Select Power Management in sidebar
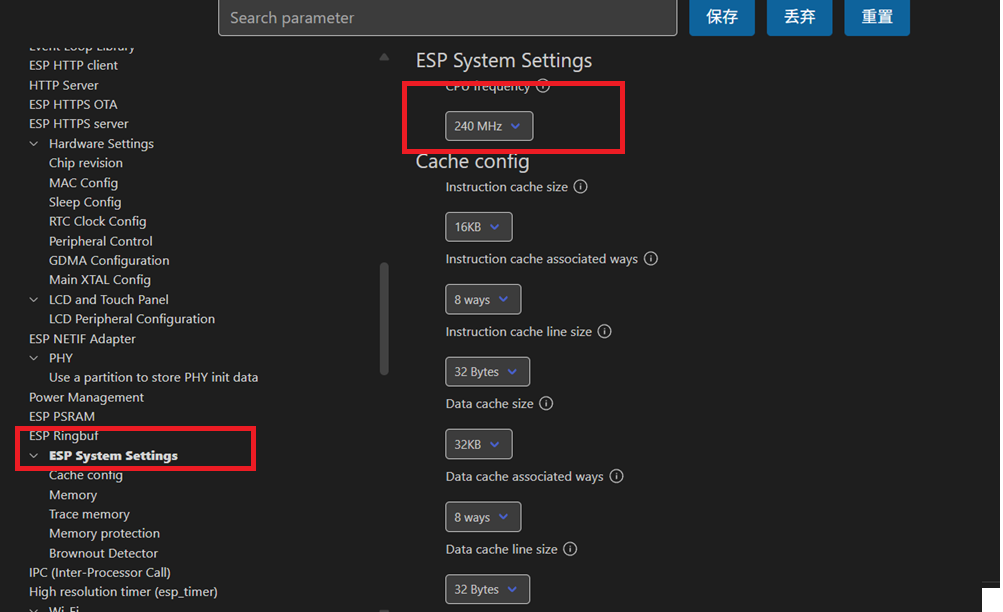 (86, 397)
